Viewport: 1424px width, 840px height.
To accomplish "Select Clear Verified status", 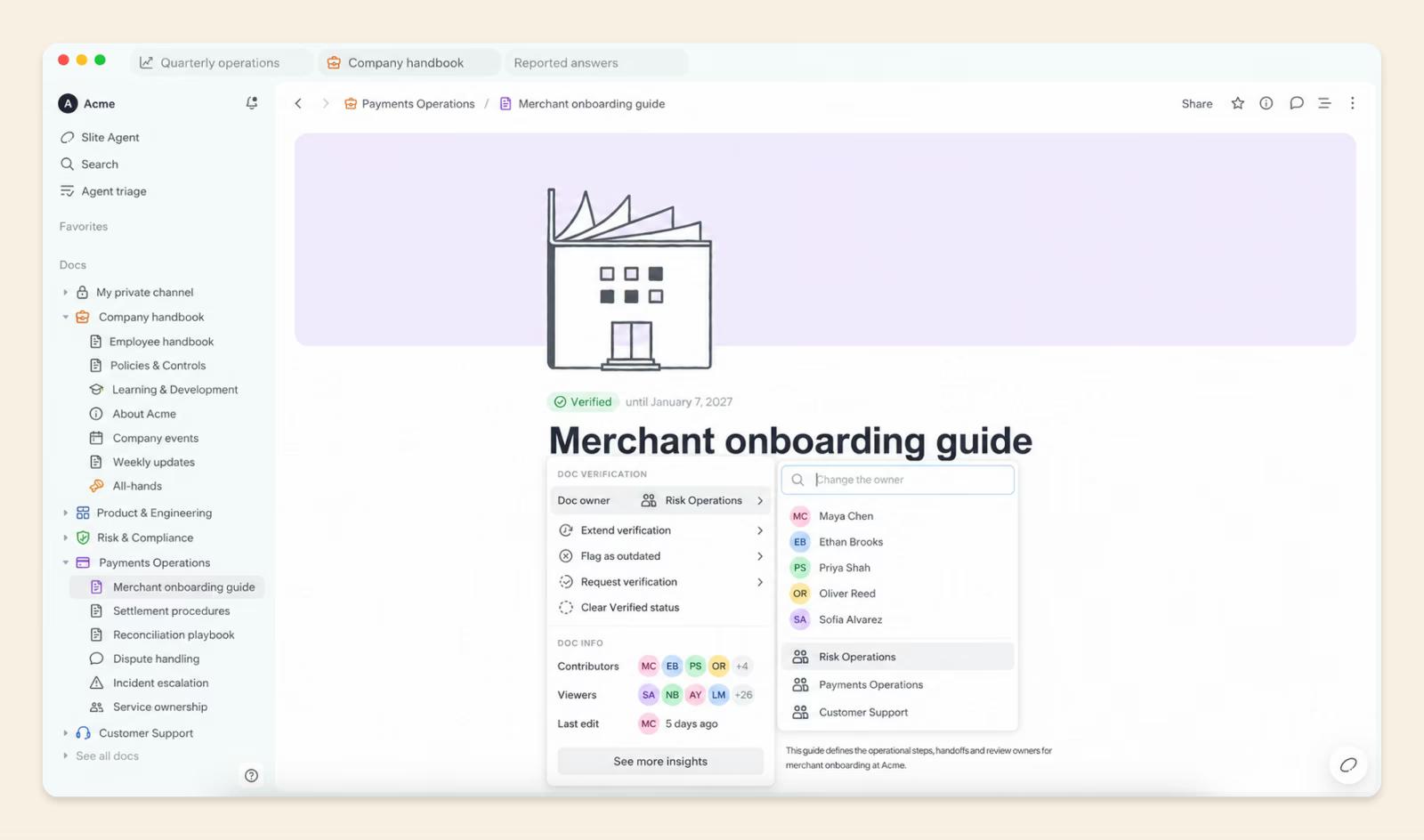I will point(660,608).
